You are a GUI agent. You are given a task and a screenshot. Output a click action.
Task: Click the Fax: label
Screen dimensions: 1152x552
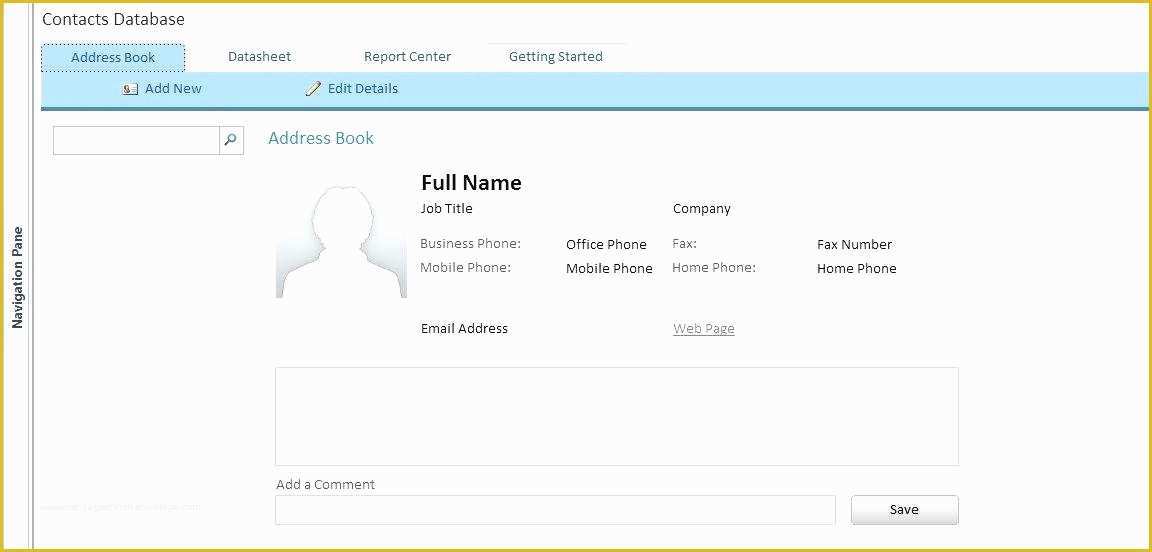point(685,243)
